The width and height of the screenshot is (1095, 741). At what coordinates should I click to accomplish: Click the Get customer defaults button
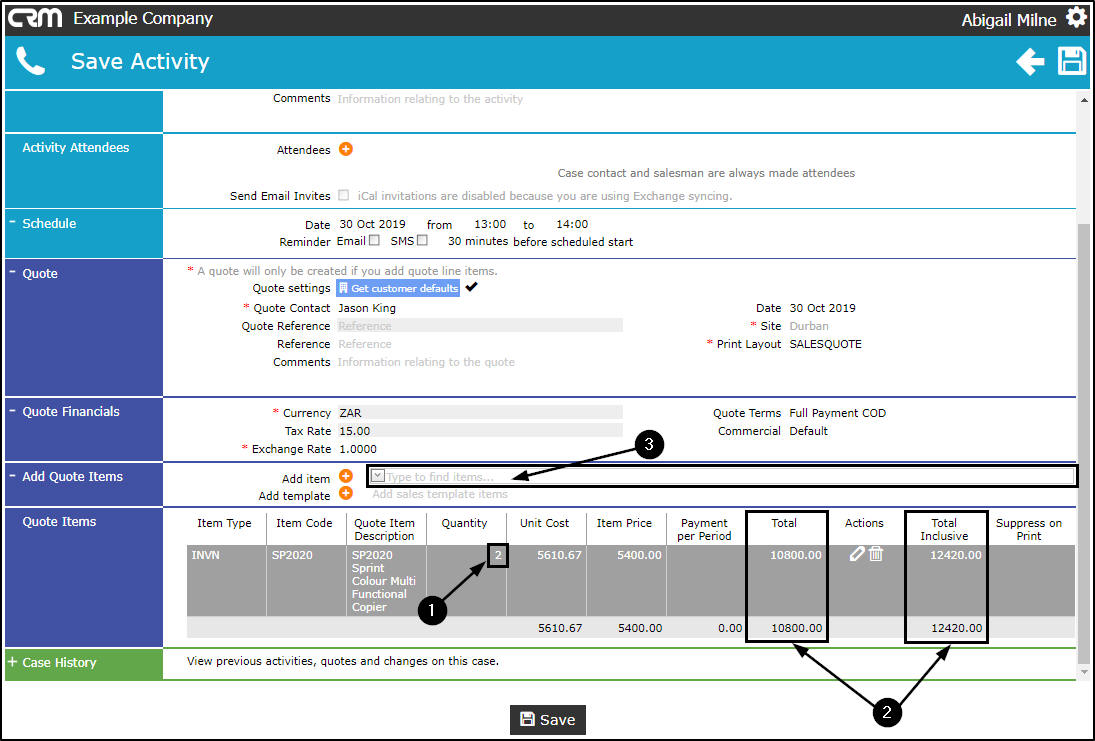(398, 288)
